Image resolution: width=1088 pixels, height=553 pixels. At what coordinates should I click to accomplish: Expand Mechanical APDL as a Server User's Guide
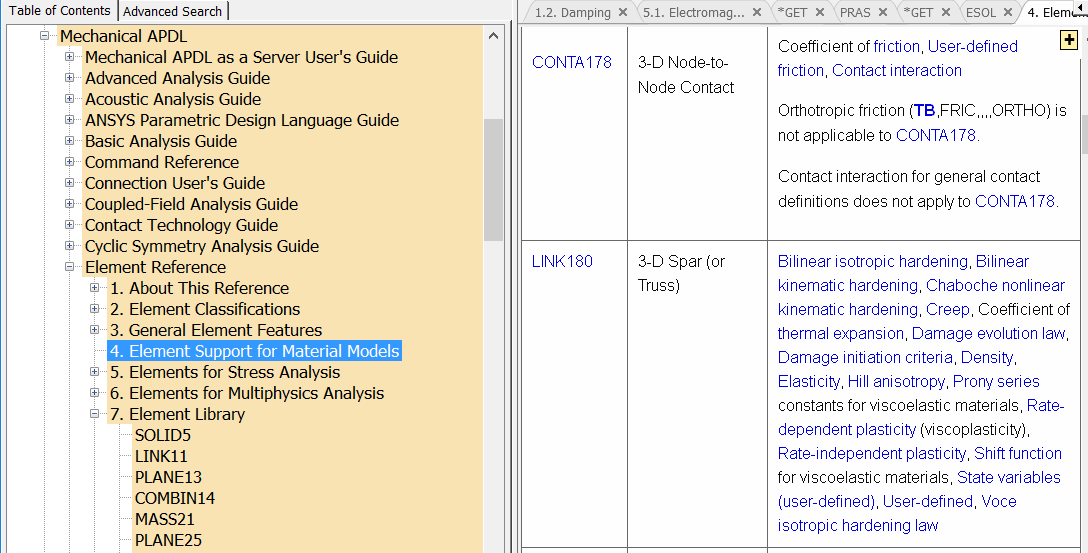point(69,57)
